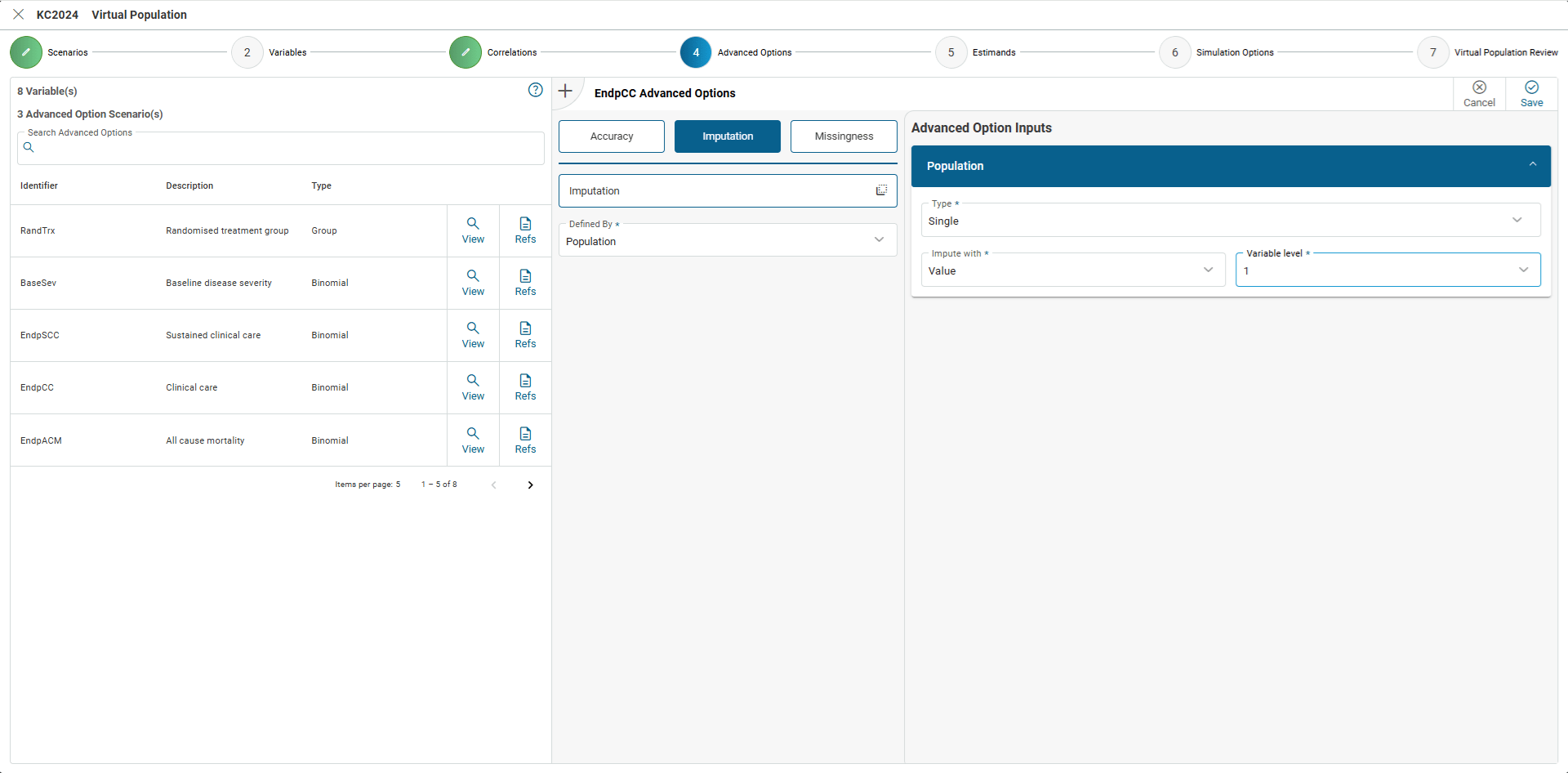Go to next page of variables
1568x773 pixels.
[530, 485]
